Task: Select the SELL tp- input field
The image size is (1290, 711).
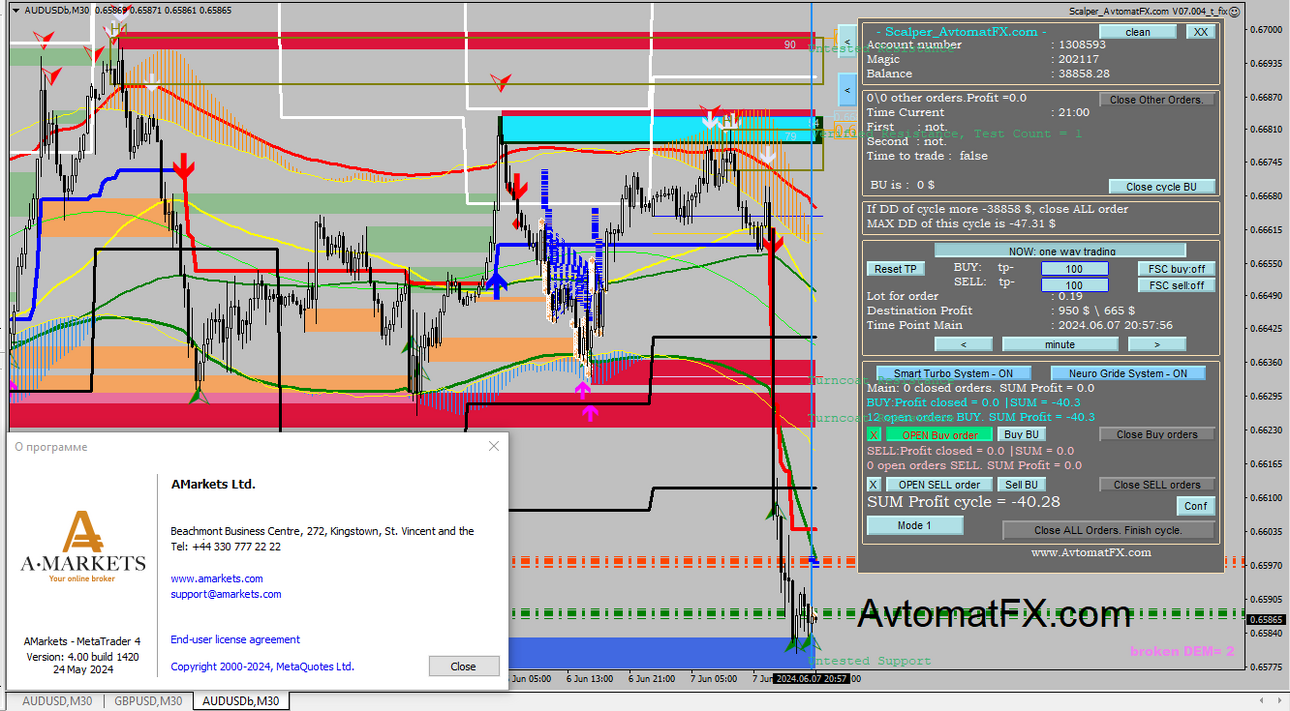Action: (1074, 286)
